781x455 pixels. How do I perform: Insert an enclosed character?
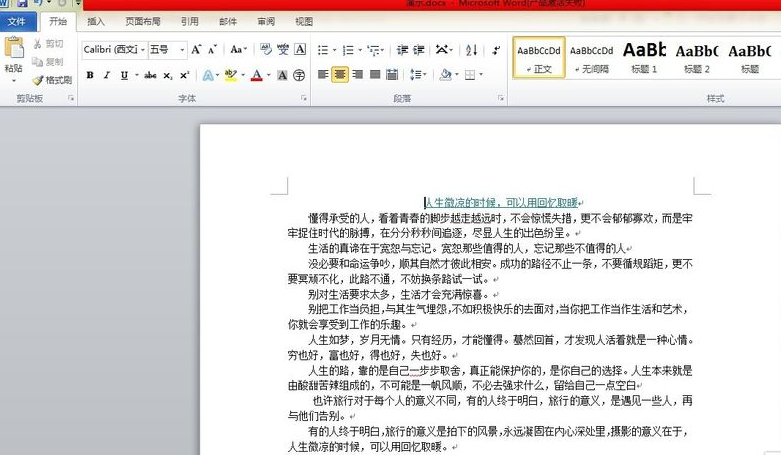point(299,75)
